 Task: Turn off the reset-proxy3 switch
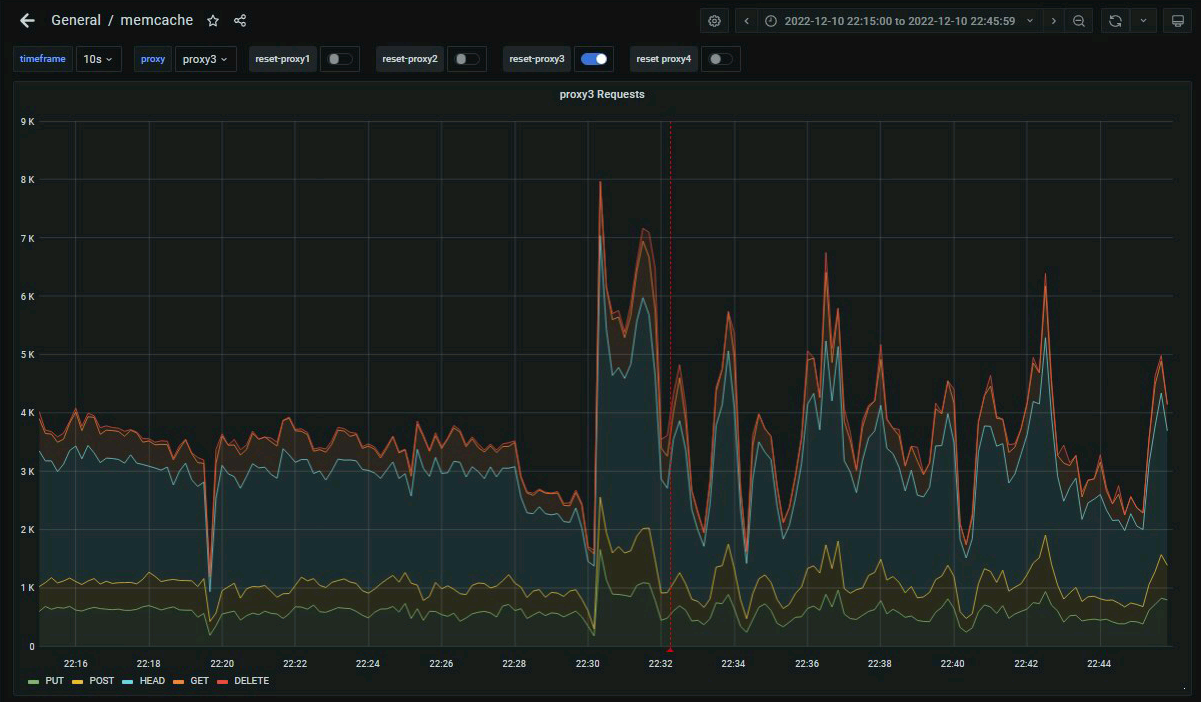pos(594,59)
